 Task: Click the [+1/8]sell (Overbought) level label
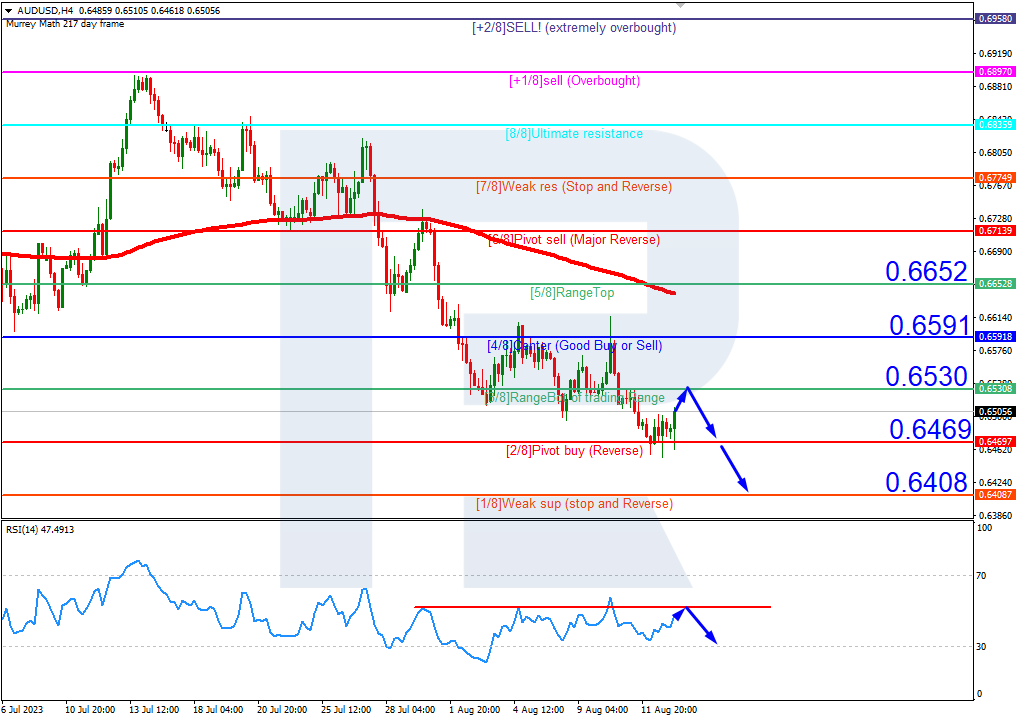[574, 81]
